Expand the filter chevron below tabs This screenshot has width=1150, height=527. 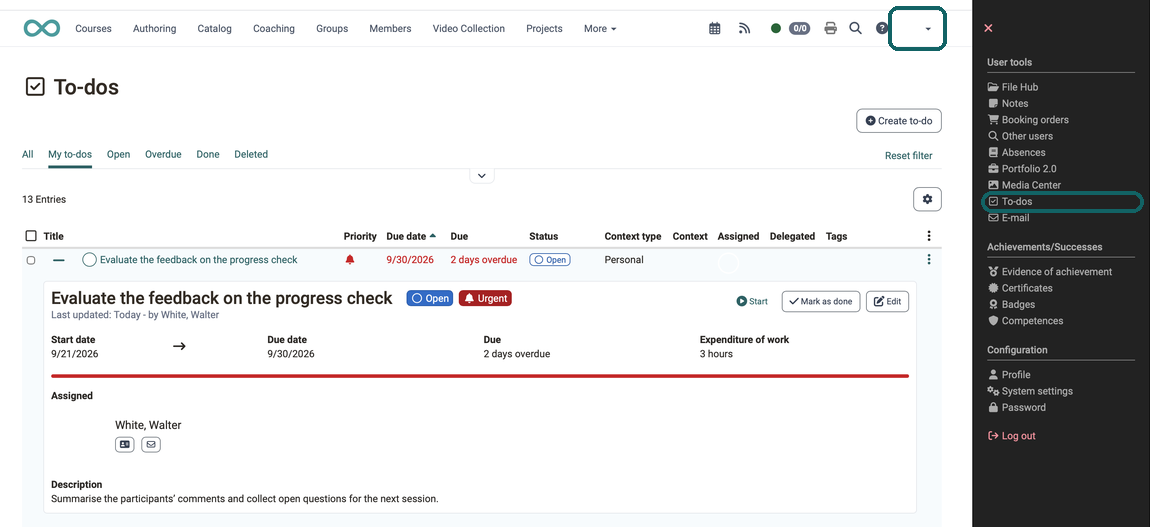click(x=482, y=176)
